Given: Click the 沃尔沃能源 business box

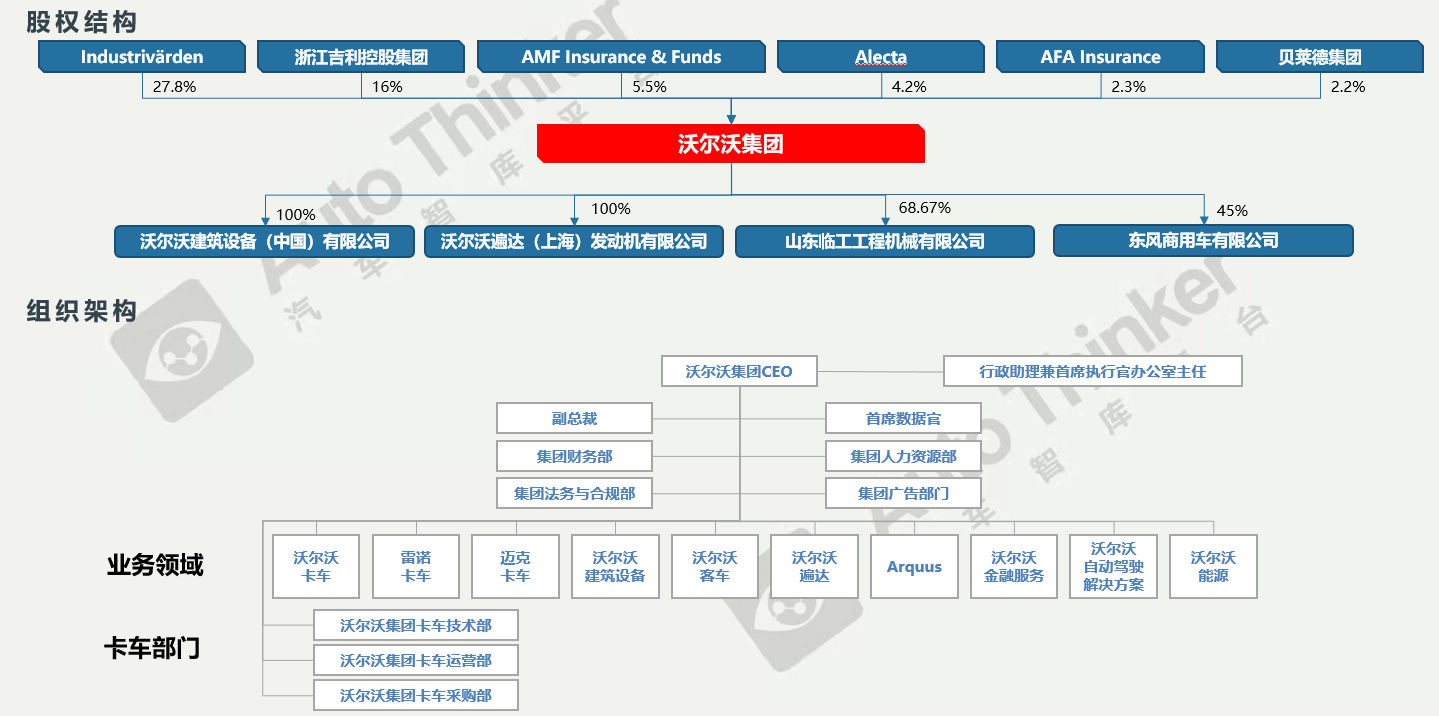Looking at the screenshot, I should point(1213,567).
